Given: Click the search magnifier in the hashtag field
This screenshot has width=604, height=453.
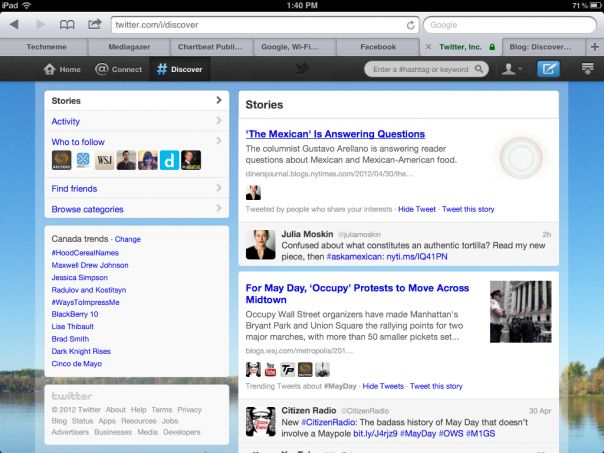Looking at the screenshot, I should click(x=479, y=69).
